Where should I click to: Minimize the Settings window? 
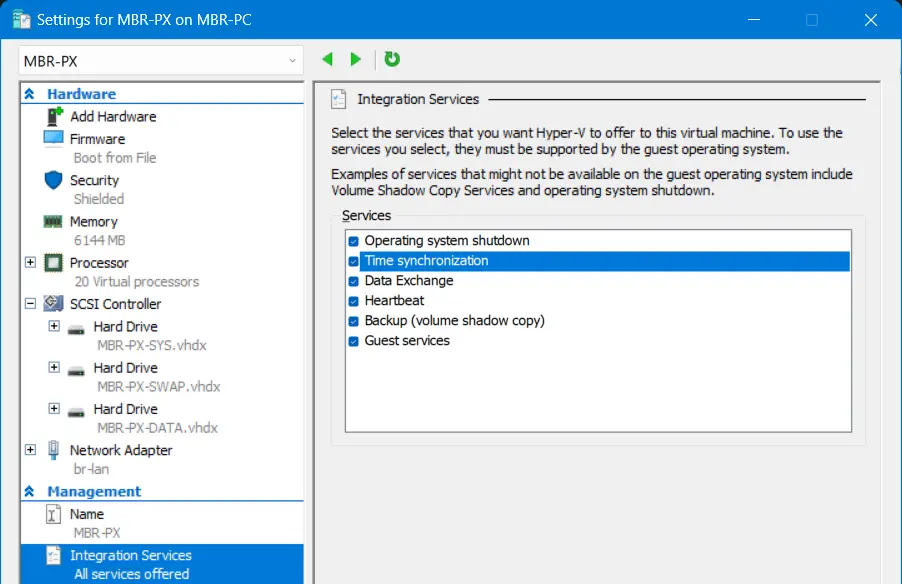754,20
